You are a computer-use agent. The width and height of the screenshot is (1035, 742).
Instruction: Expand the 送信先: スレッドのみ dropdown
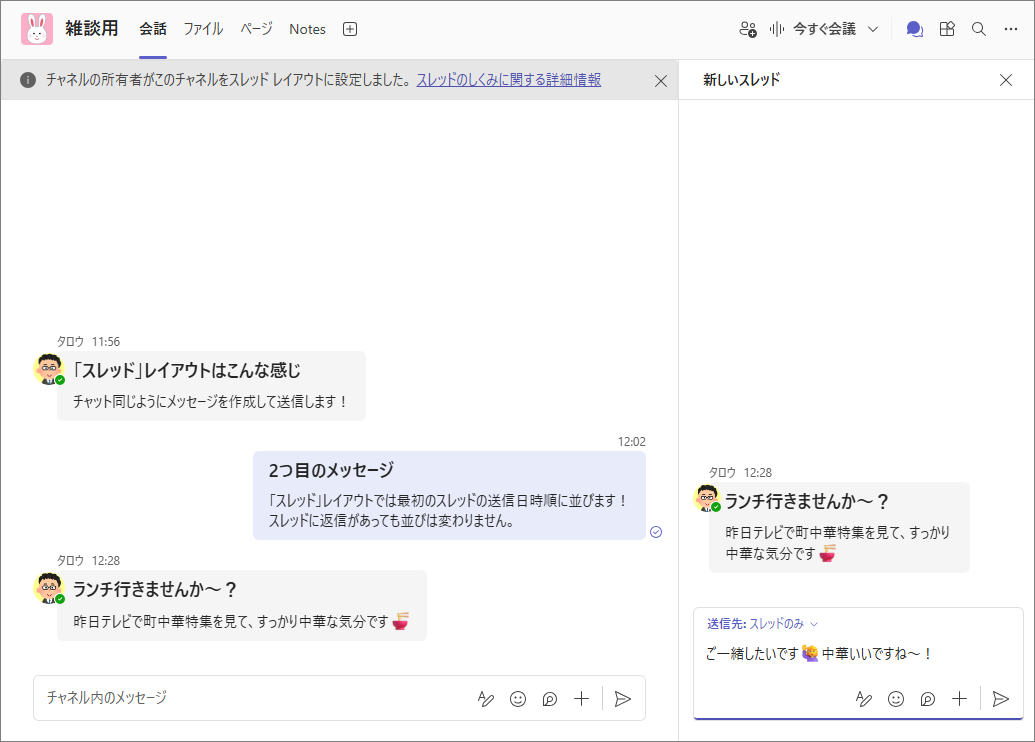pos(763,624)
